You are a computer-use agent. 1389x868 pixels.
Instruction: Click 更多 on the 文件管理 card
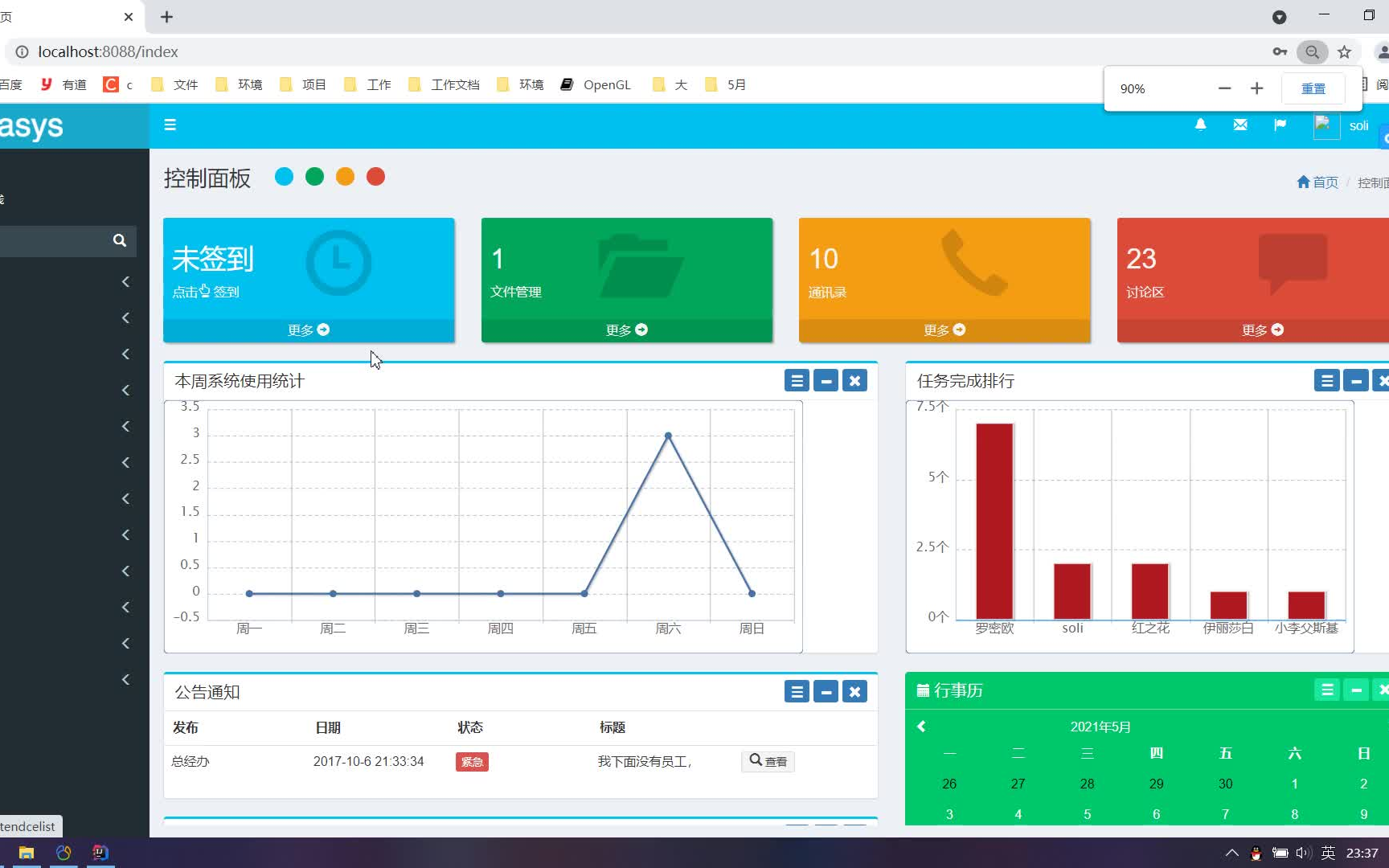pyautogui.click(x=627, y=330)
